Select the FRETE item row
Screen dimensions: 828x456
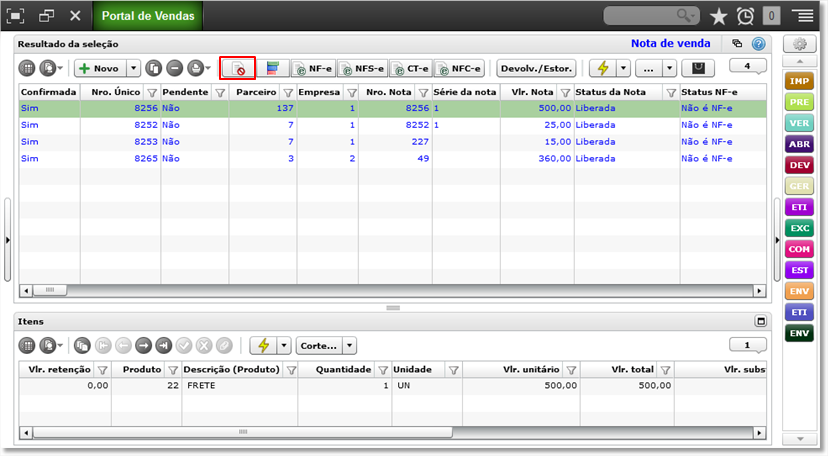[x=393, y=386]
